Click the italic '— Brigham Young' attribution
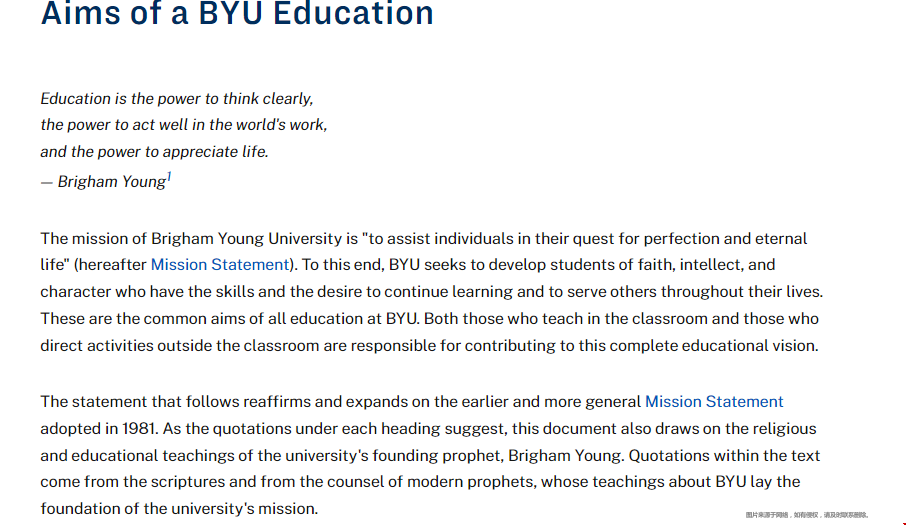Viewport: 906px width, 525px height. coord(103,182)
